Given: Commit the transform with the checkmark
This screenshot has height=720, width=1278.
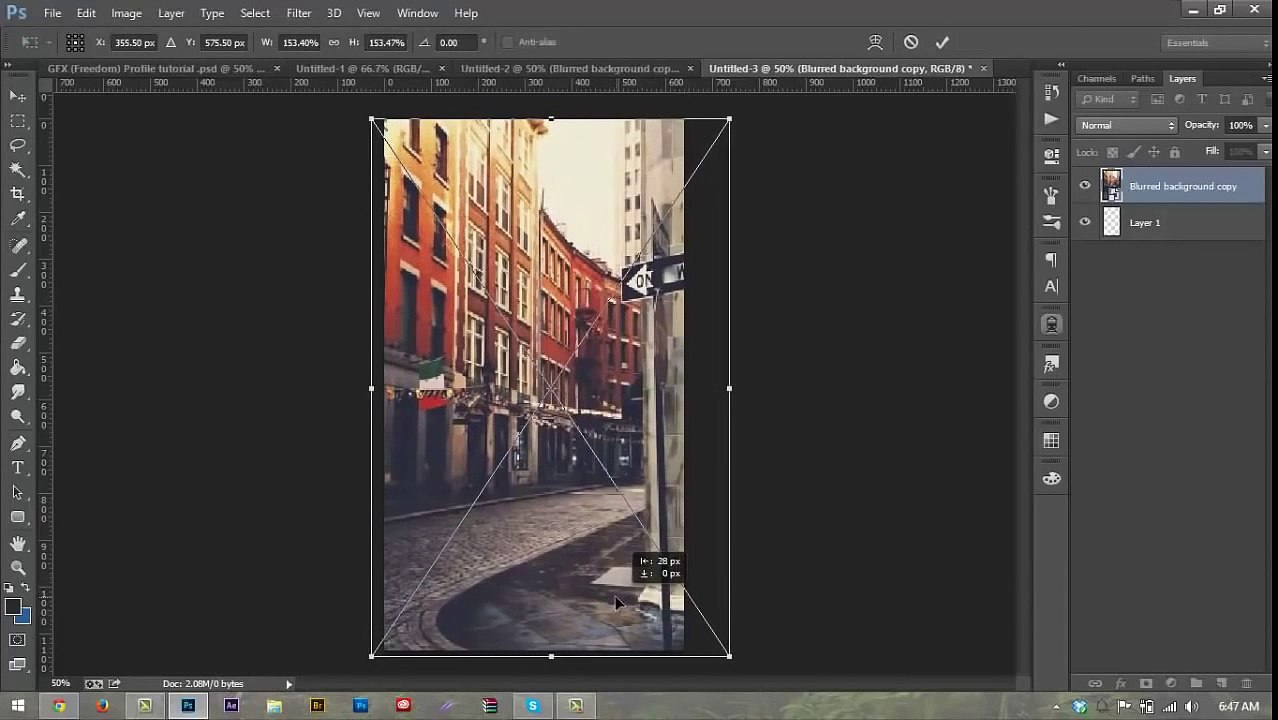Looking at the screenshot, I should (941, 42).
